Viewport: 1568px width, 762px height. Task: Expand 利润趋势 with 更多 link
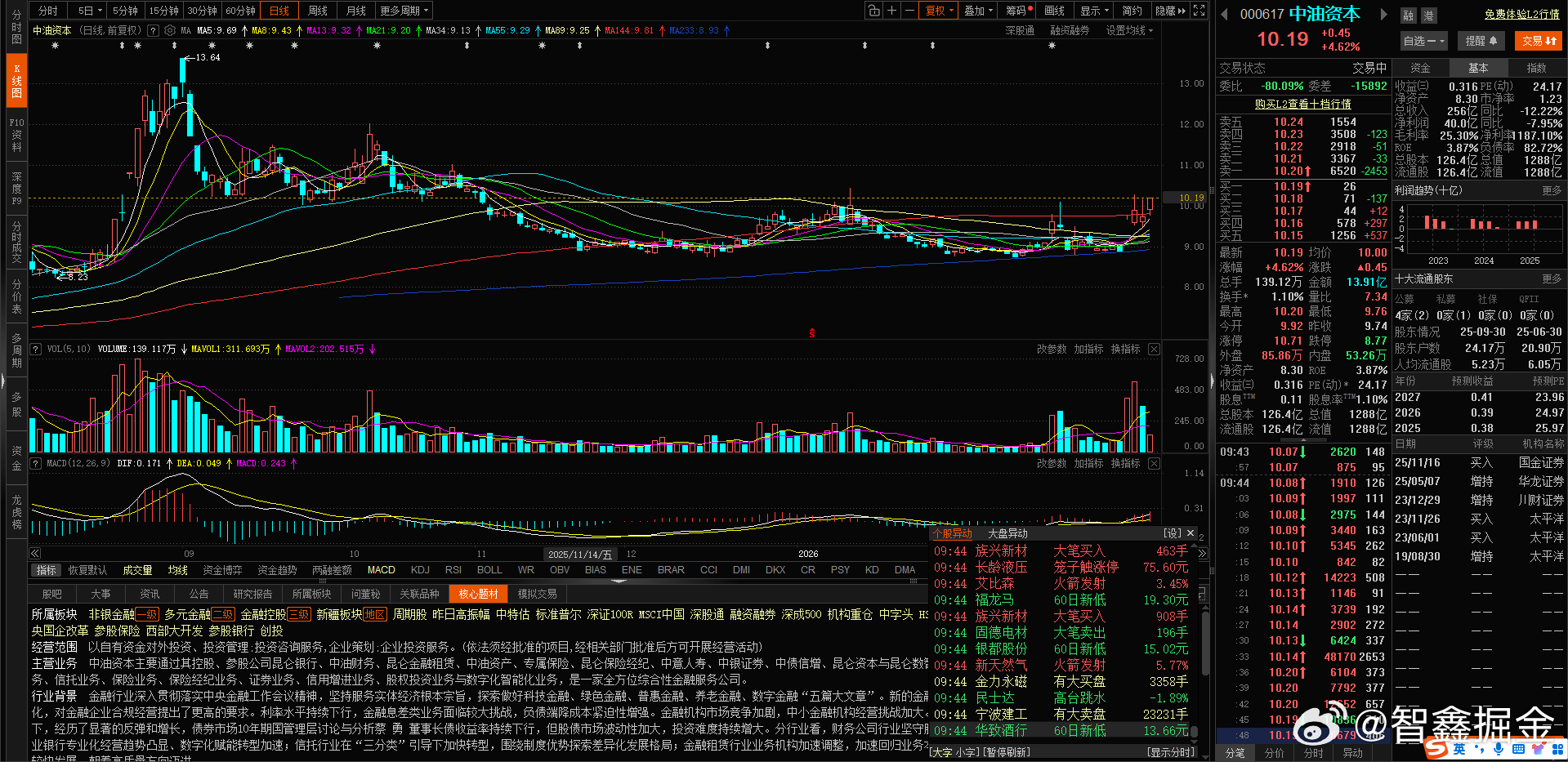point(1551,190)
